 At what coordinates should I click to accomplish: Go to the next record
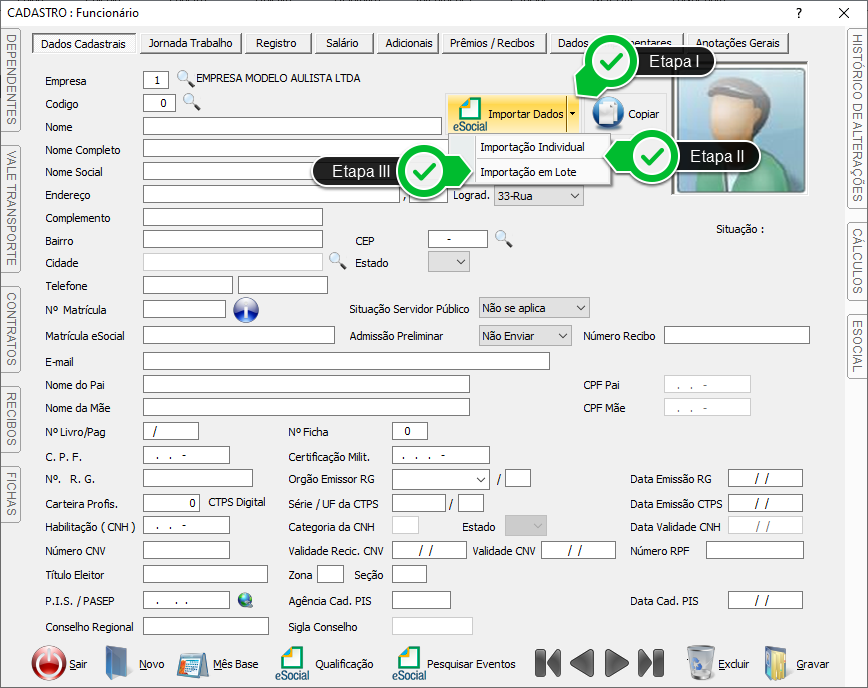click(x=616, y=663)
